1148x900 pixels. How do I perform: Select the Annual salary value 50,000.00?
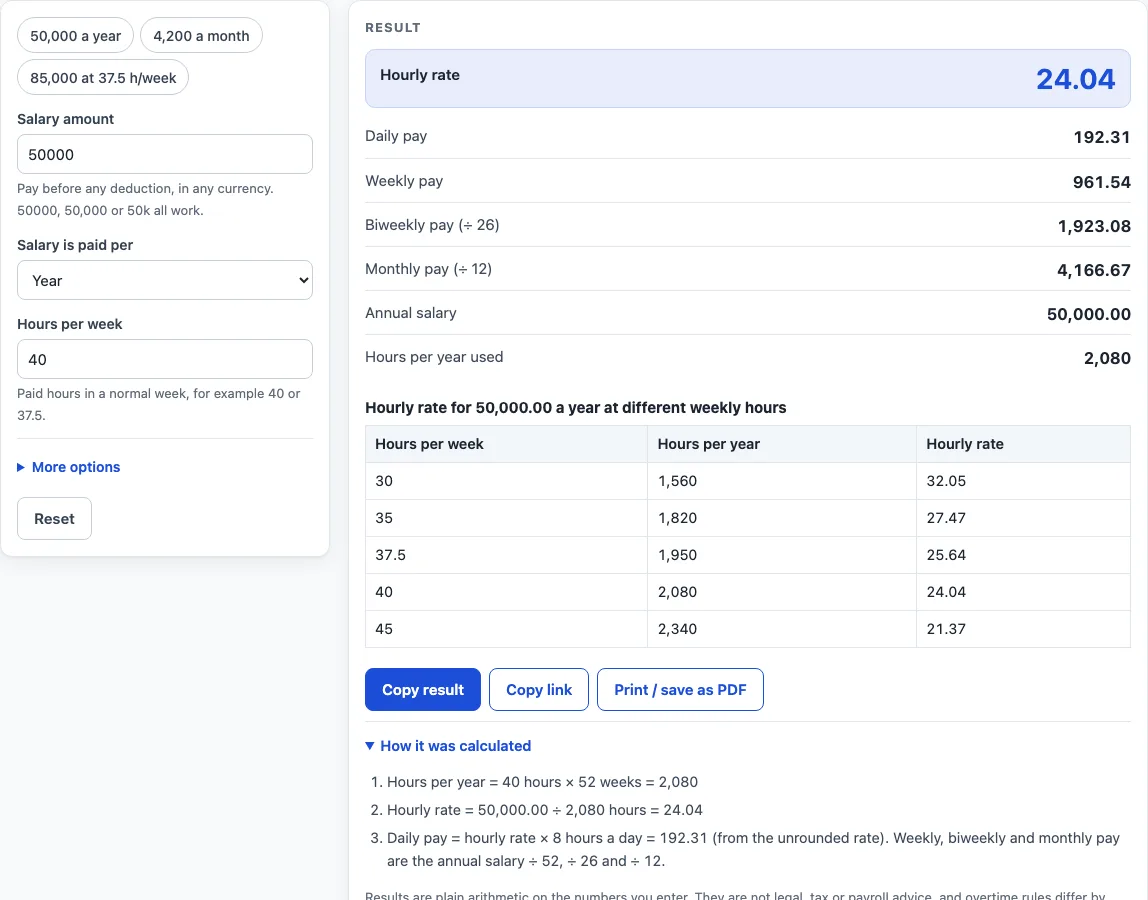click(1089, 314)
